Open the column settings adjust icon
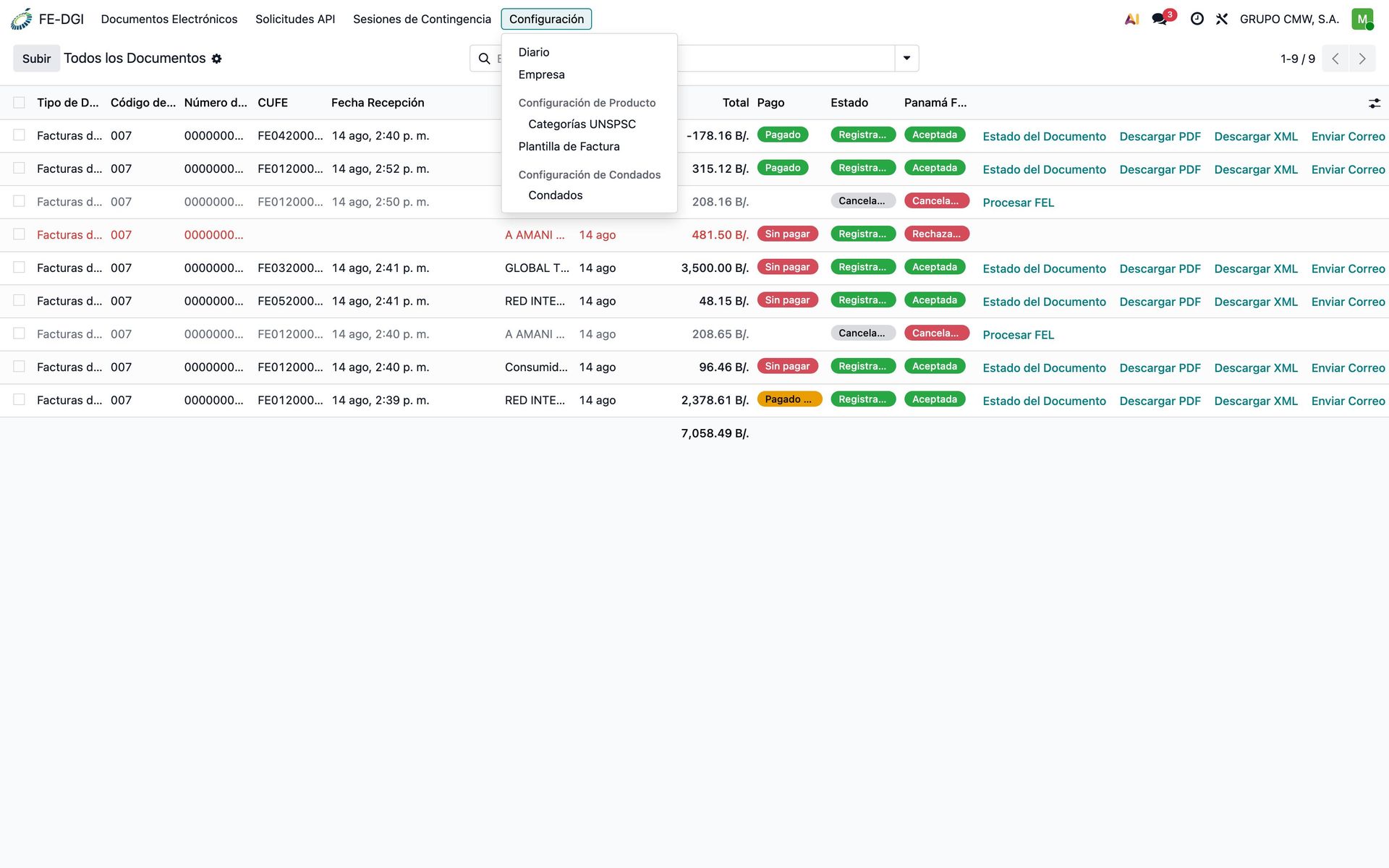 (x=1375, y=103)
